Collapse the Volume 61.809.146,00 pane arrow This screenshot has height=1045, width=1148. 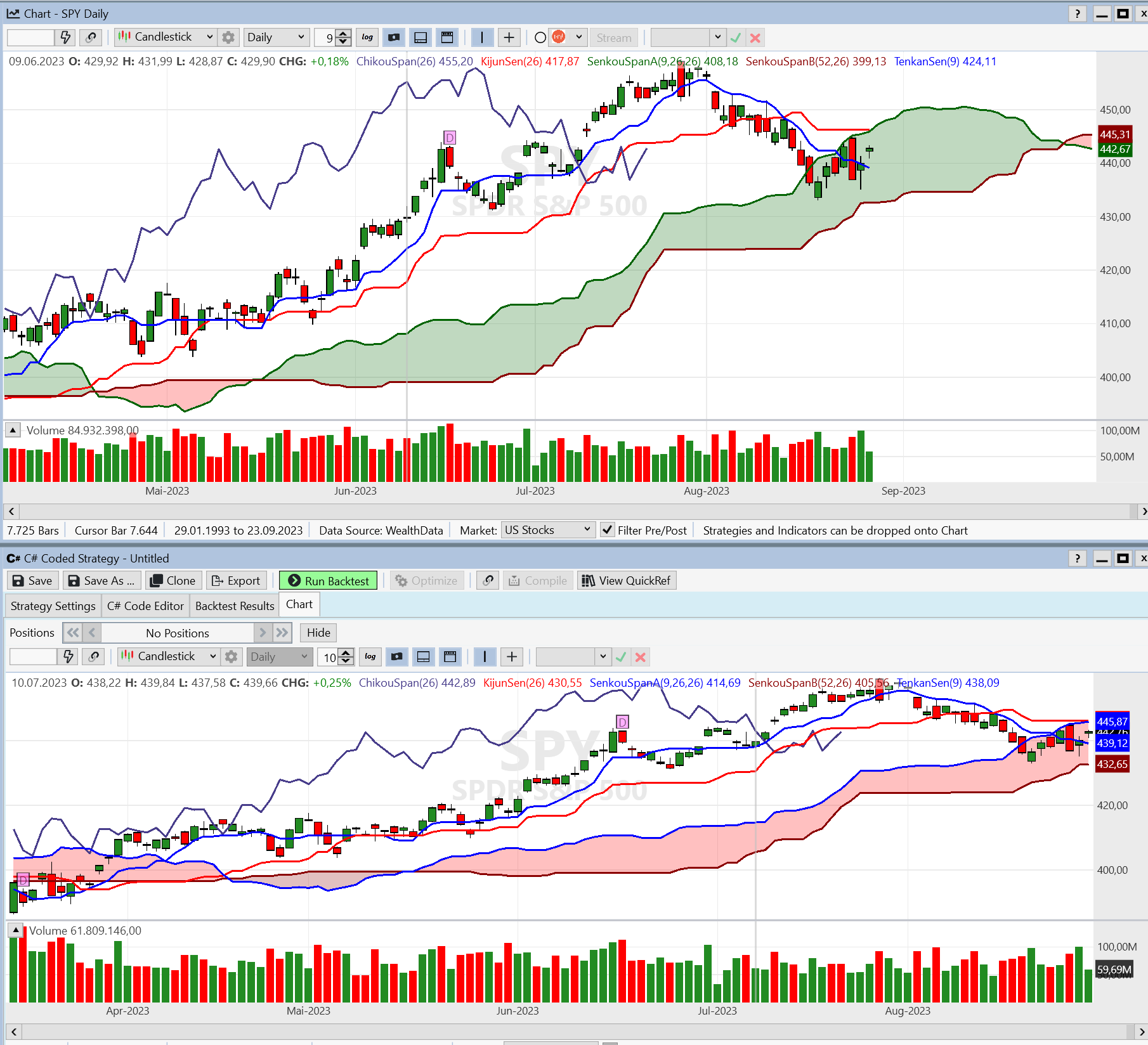[x=15, y=930]
